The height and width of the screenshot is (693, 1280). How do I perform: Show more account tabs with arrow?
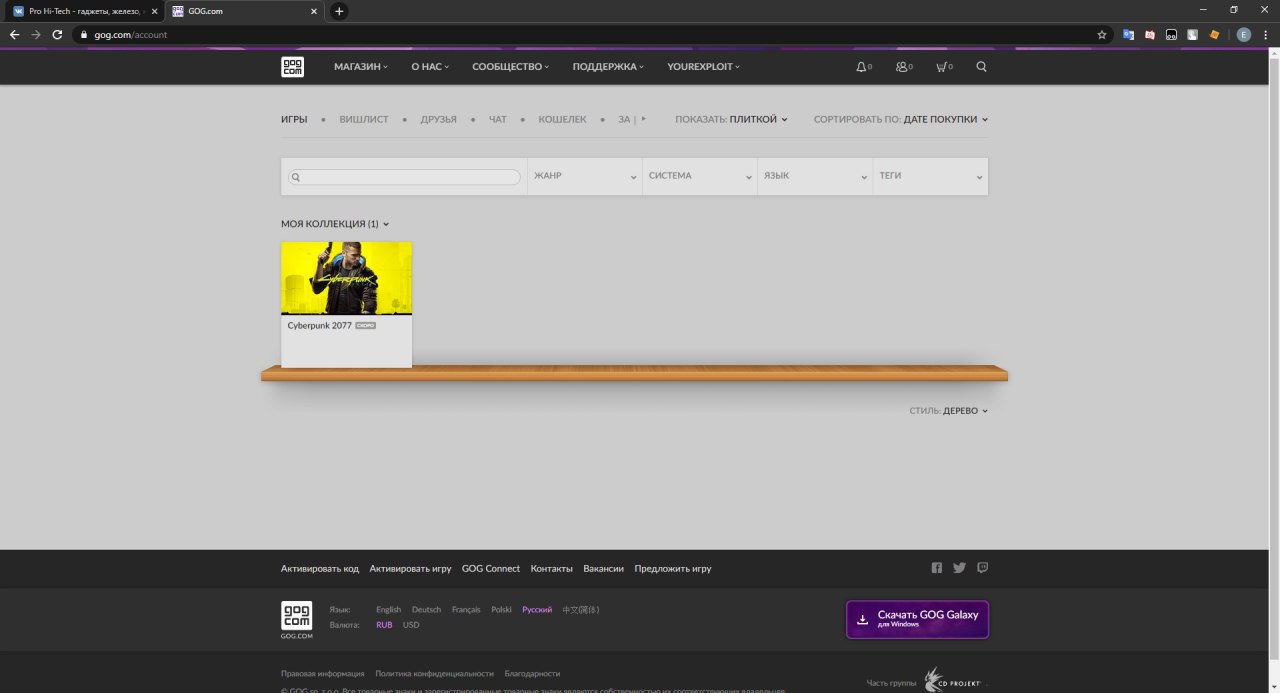pos(644,118)
